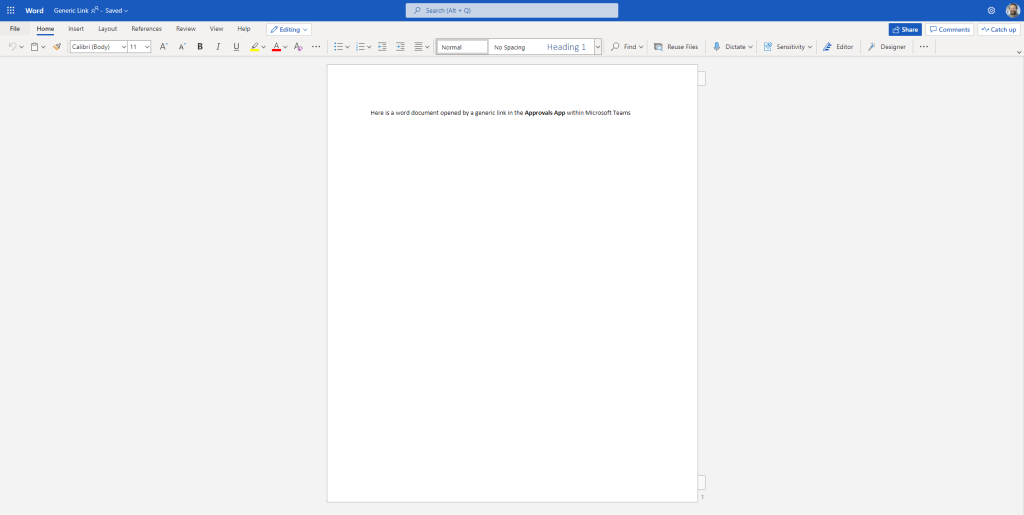
Task: Open the settings gear icon
Action: (x=991, y=10)
